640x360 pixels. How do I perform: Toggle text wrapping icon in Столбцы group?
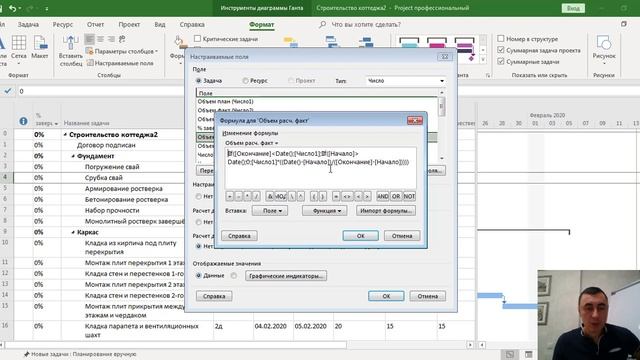[x=122, y=39]
